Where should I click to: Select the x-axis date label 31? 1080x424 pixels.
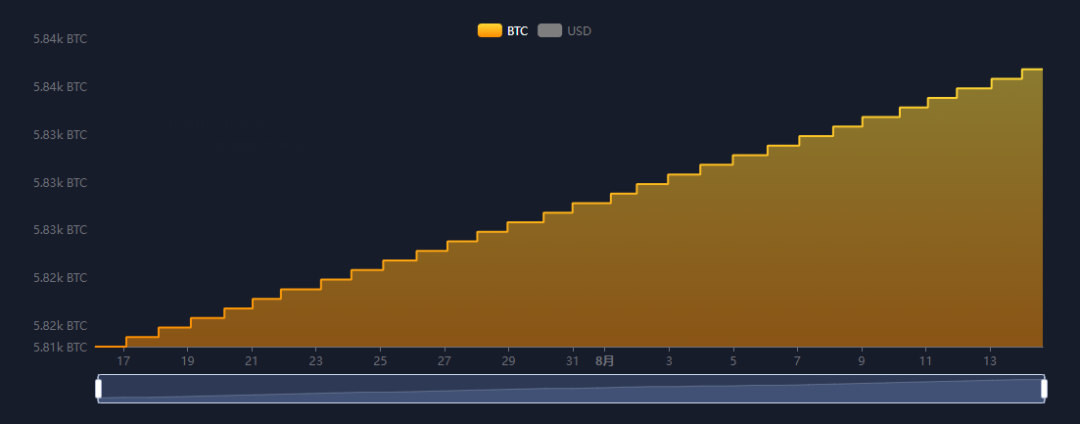(572, 361)
